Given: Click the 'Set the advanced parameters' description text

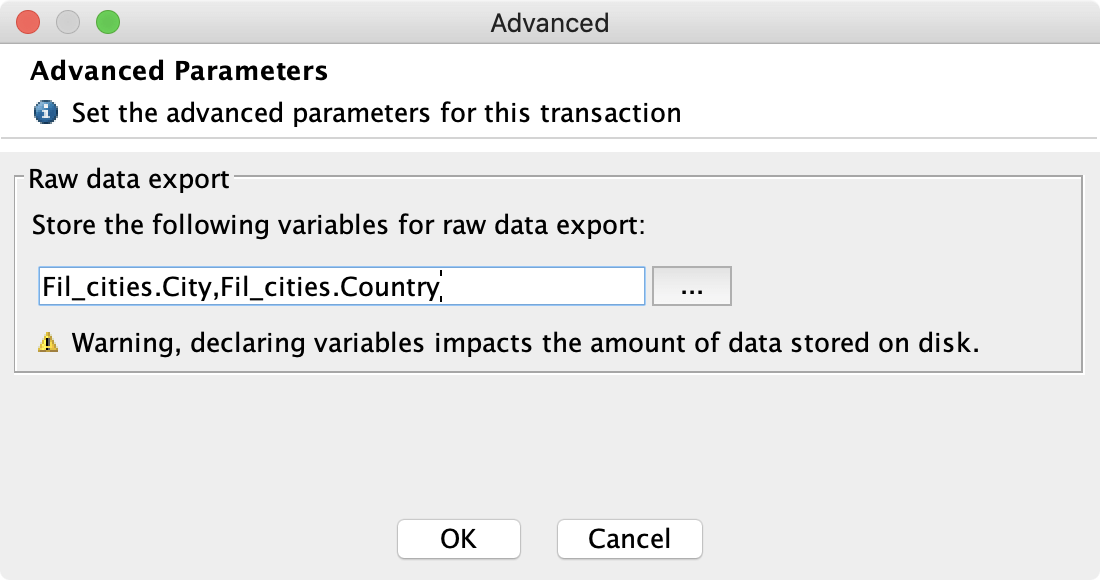Looking at the screenshot, I should 377,113.
